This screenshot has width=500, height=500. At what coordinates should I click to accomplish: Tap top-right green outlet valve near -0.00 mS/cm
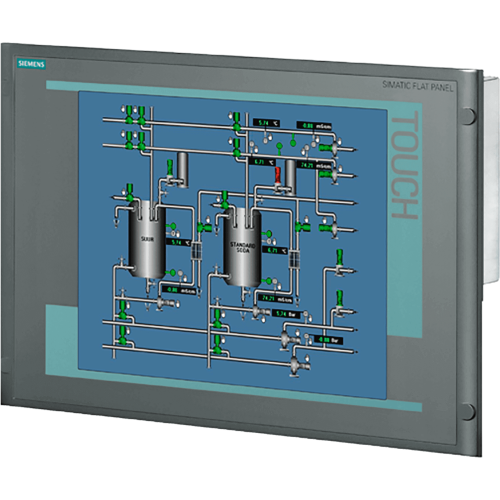coord(328,147)
